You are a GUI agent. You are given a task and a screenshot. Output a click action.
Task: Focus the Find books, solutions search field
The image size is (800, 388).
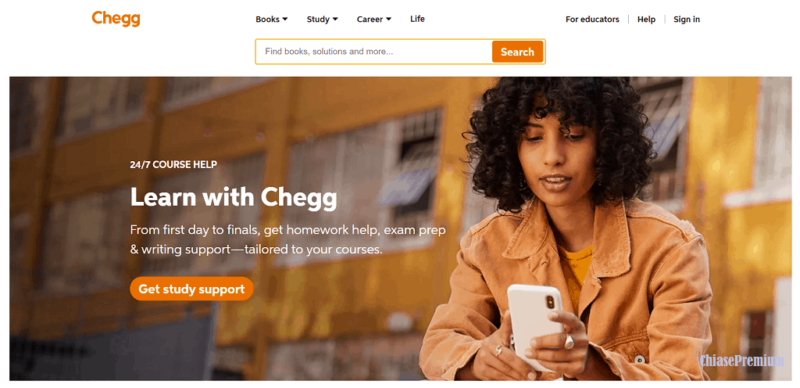[374, 52]
